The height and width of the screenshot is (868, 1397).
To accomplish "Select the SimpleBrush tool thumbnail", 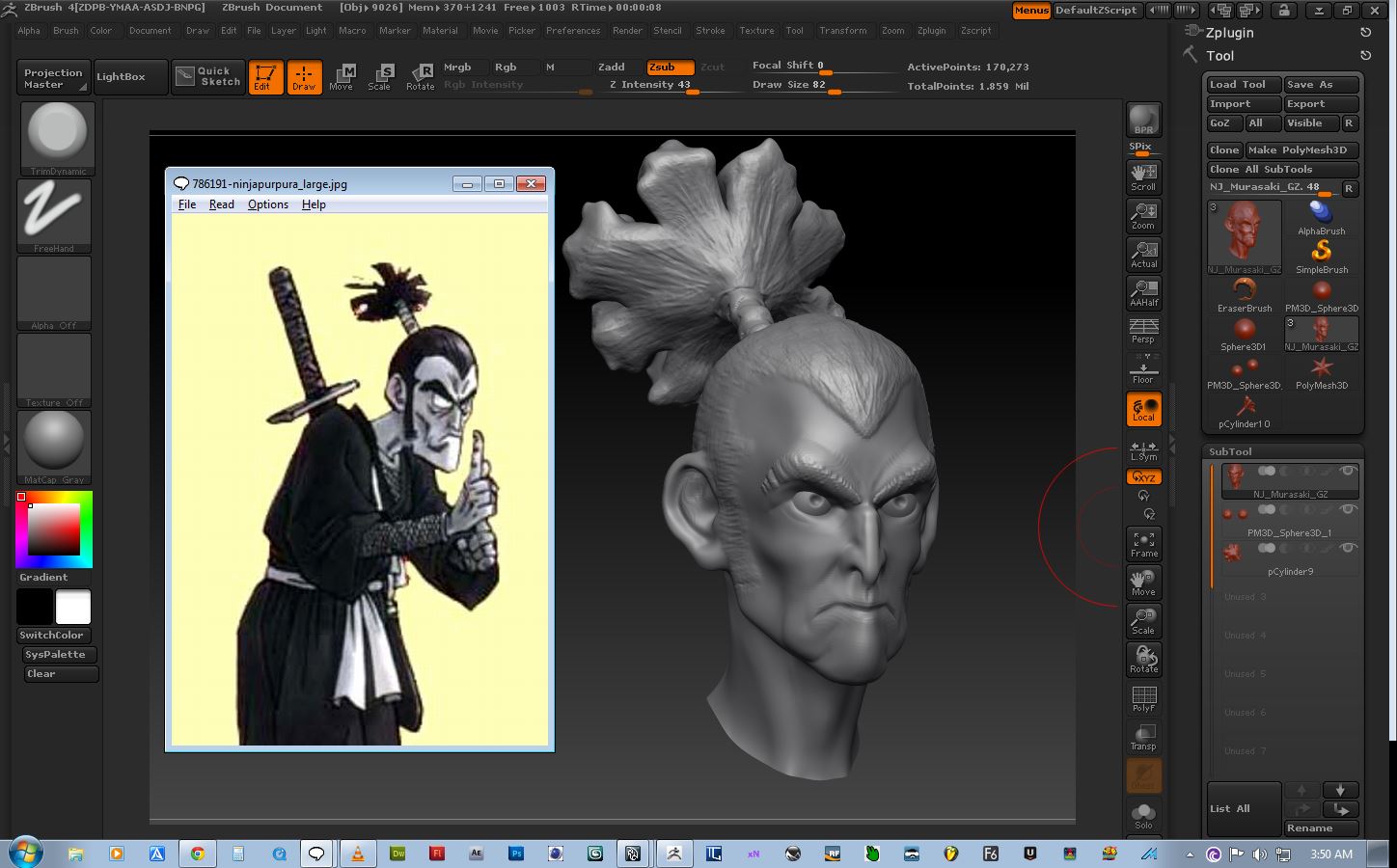I will 1322,257.
